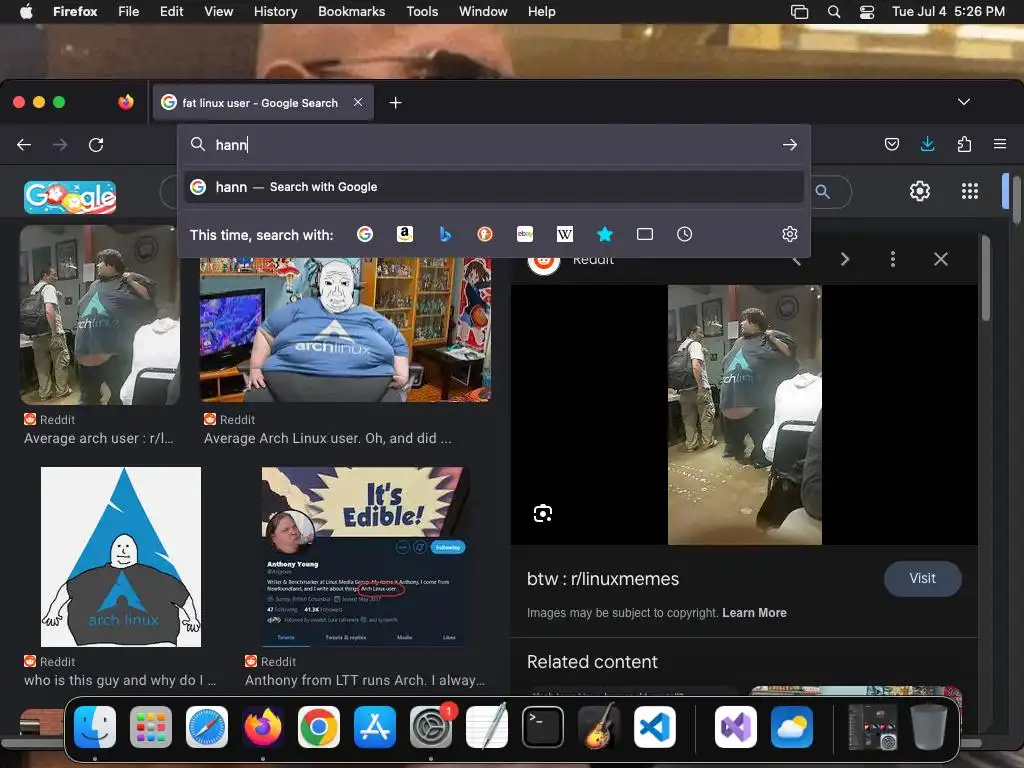Search this time with Google
Viewport: 1024px width, 768px height.
pyautogui.click(x=365, y=234)
